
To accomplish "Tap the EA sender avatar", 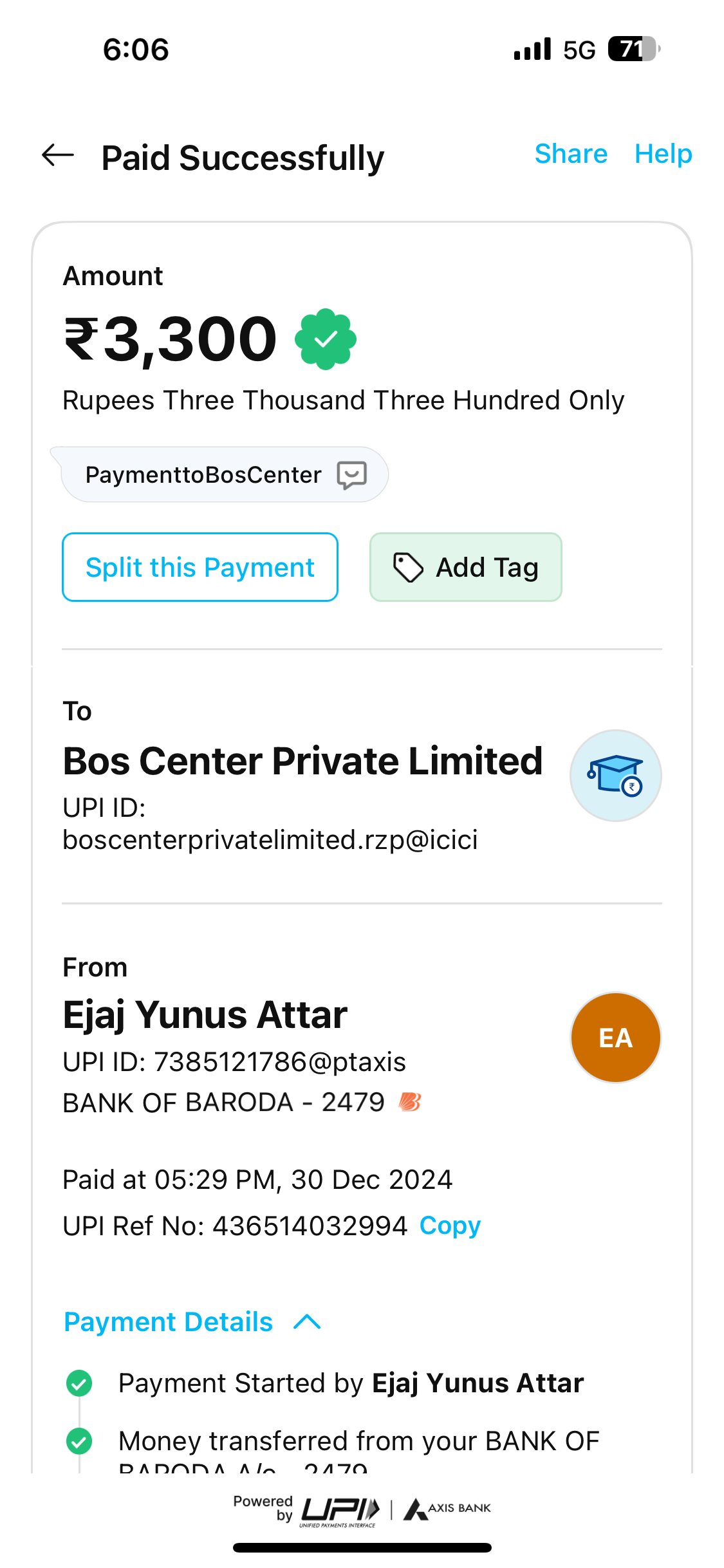I will coord(615,1038).
